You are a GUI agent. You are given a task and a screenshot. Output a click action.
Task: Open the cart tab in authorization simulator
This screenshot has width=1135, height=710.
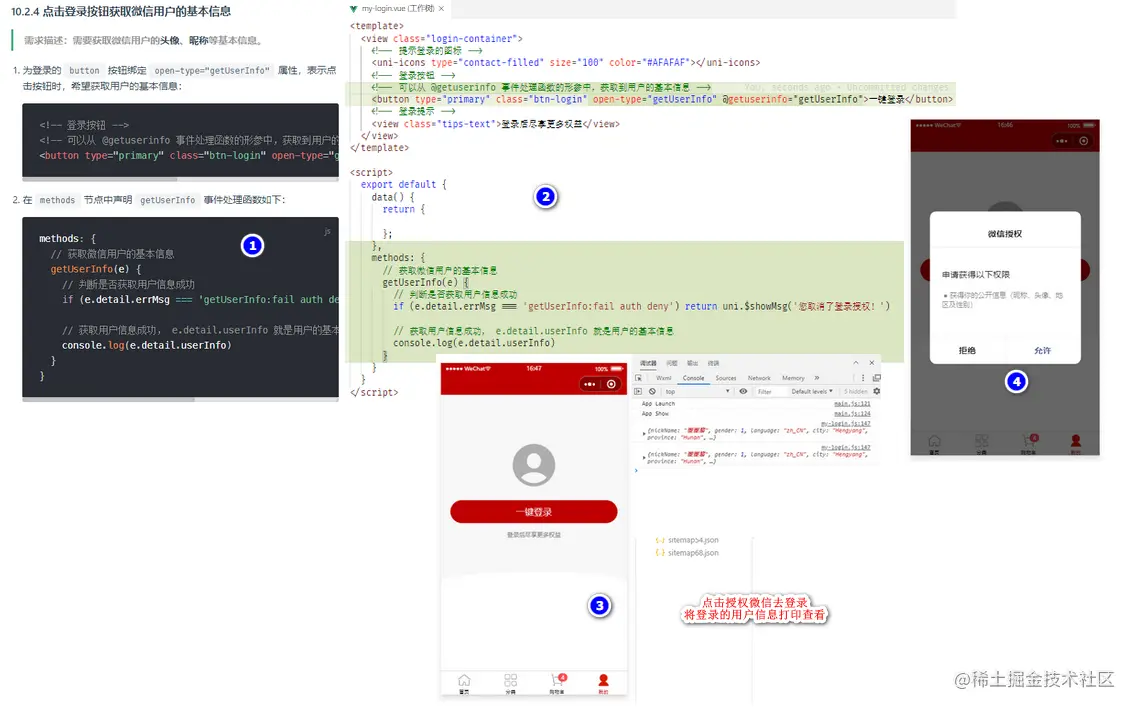pyautogui.click(x=1029, y=444)
